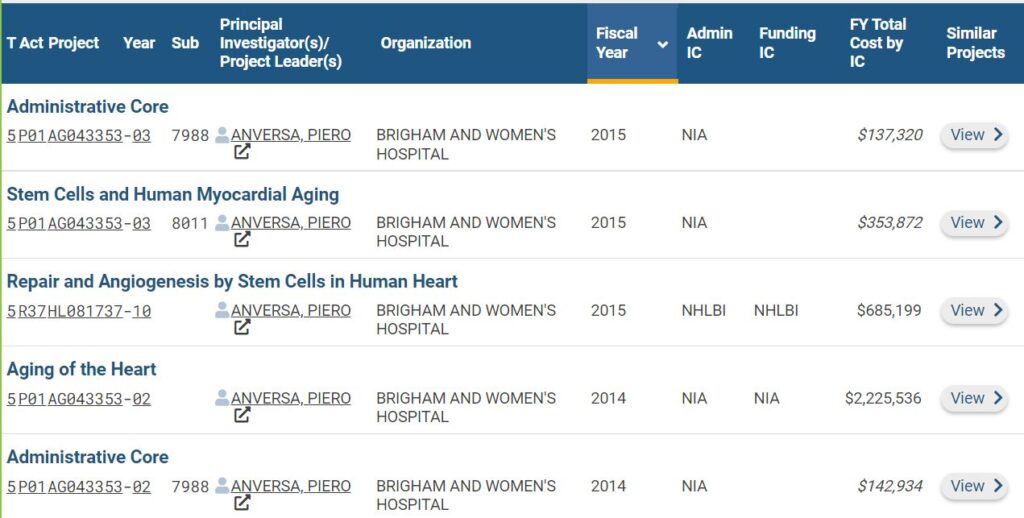
Task: Sort by Organization column header
Action: coord(425,43)
